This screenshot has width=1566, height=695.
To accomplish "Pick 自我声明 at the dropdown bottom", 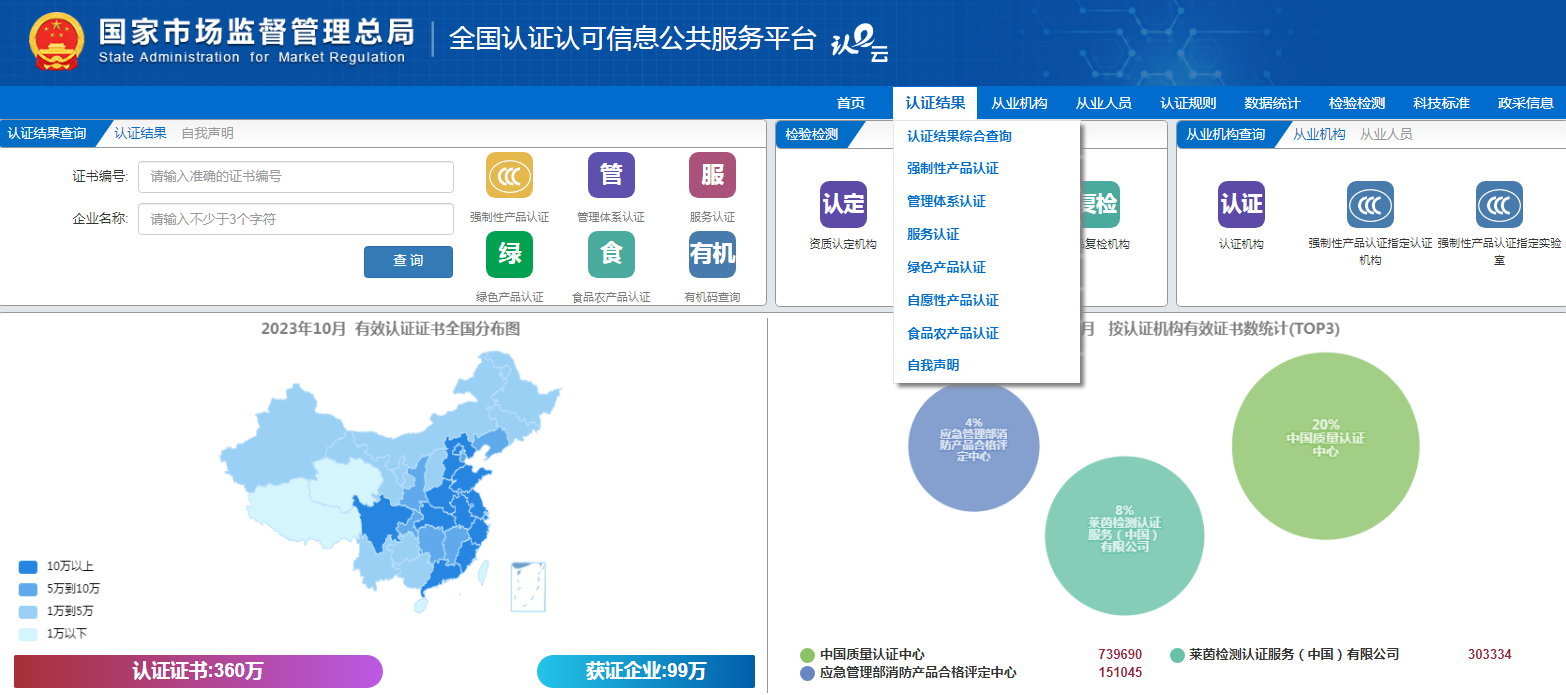I will click(932, 366).
